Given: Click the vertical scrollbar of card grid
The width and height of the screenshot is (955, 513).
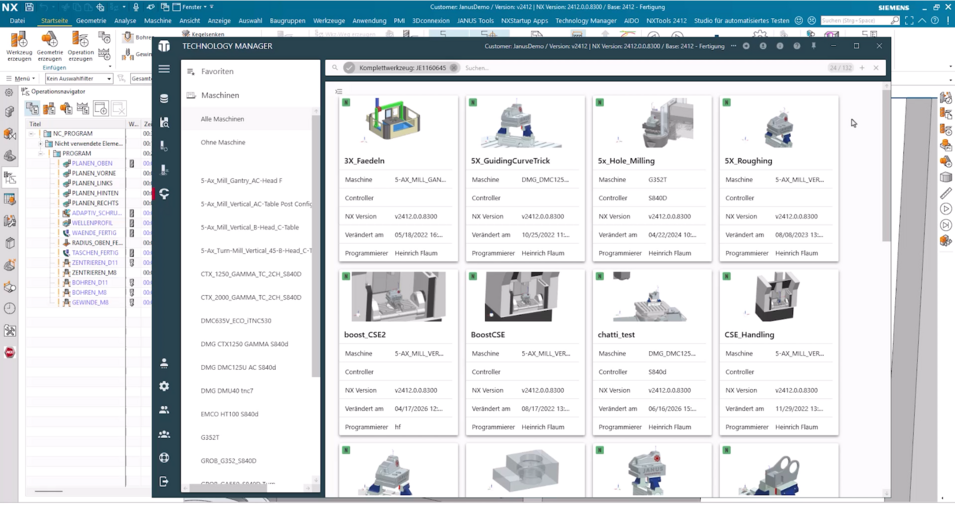Looking at the screenshot, I should [886, 165].
